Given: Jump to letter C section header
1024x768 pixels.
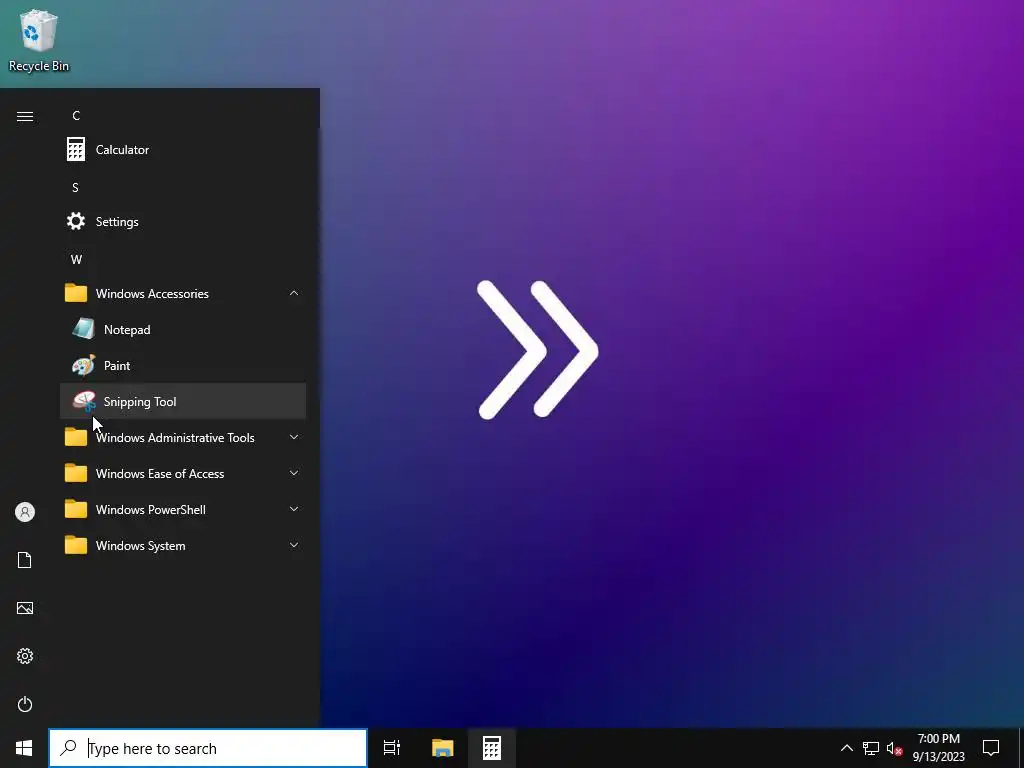Looking at the screenshot, I should [x=76, y=116].
